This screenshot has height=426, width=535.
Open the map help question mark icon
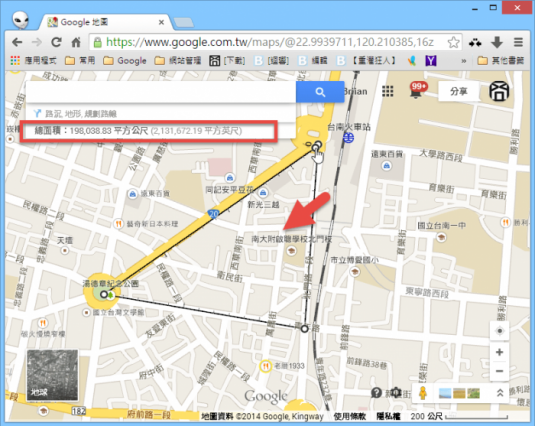click(x=376, y=393)
